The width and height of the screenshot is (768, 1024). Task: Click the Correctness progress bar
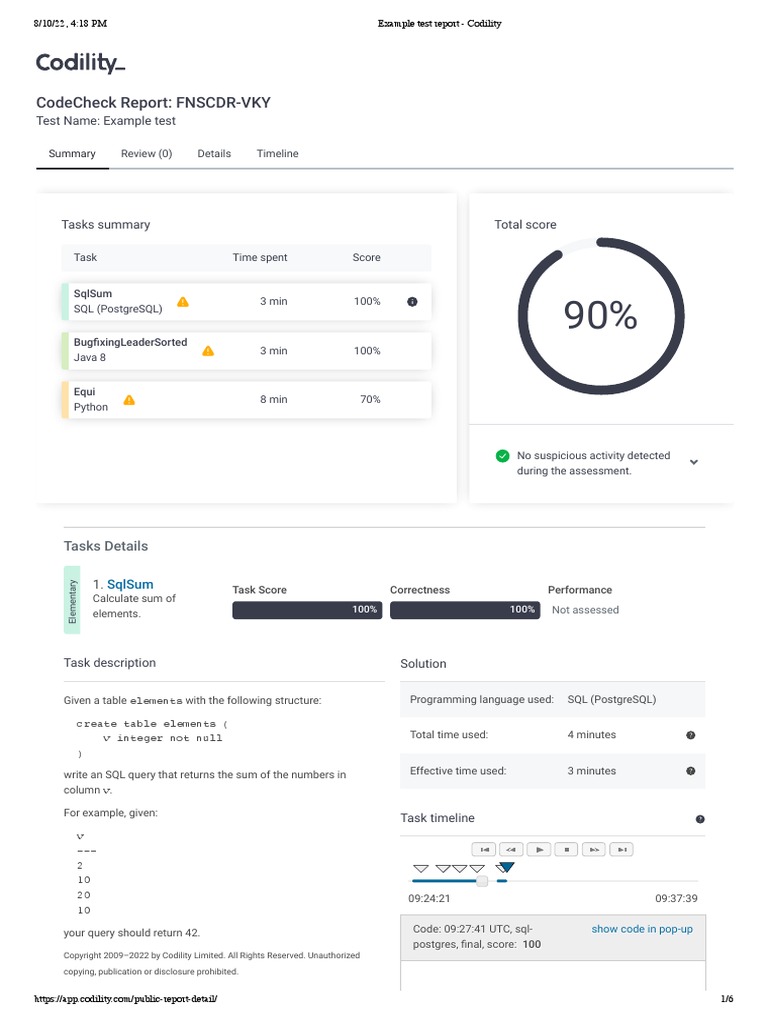[x=465, y=610]
